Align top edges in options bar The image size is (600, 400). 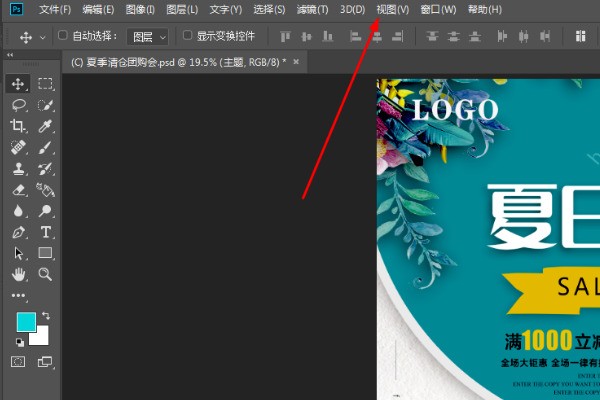(x=285, y=37)
